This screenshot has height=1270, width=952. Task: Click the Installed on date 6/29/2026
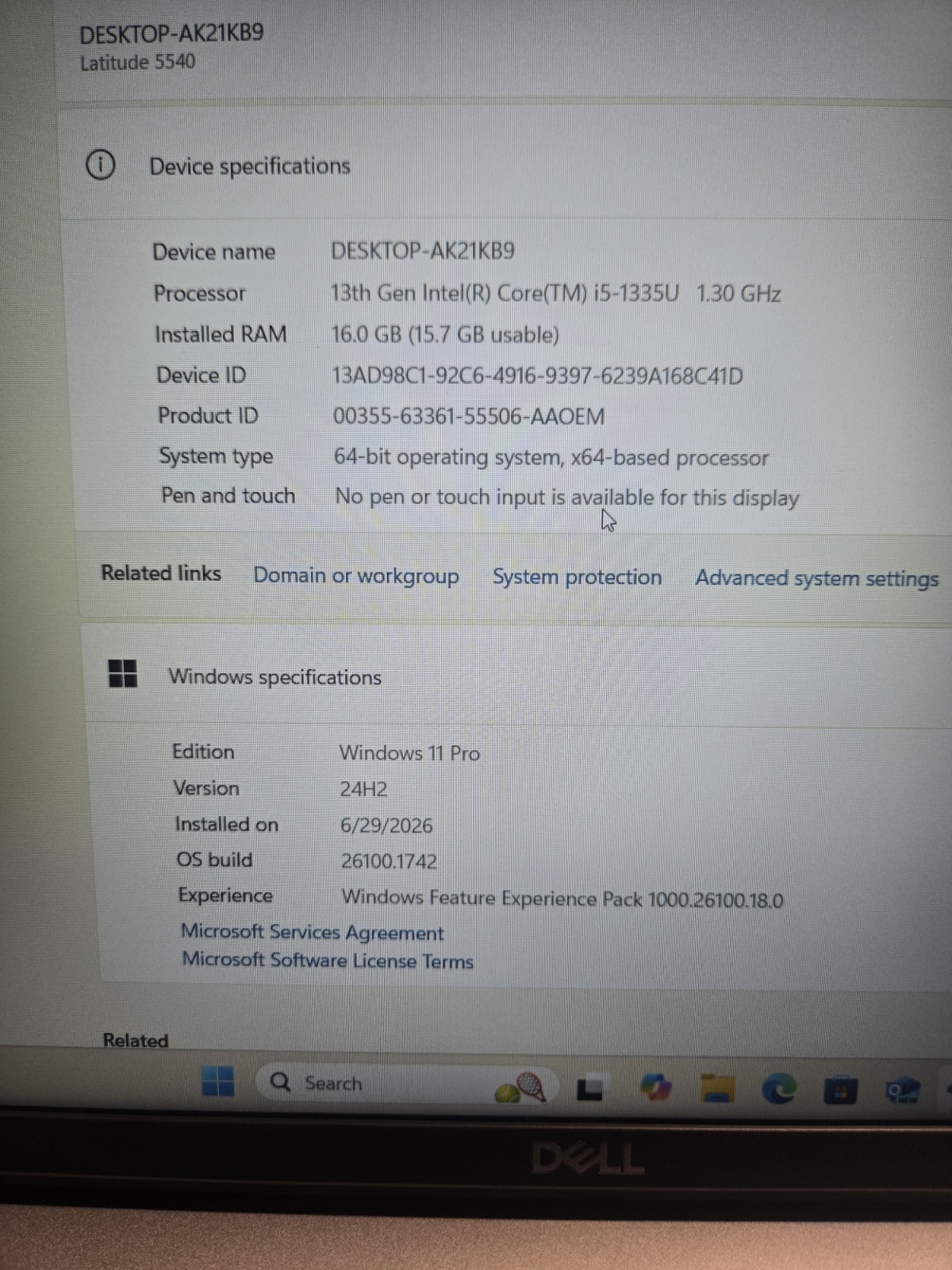tap(386, 825)
